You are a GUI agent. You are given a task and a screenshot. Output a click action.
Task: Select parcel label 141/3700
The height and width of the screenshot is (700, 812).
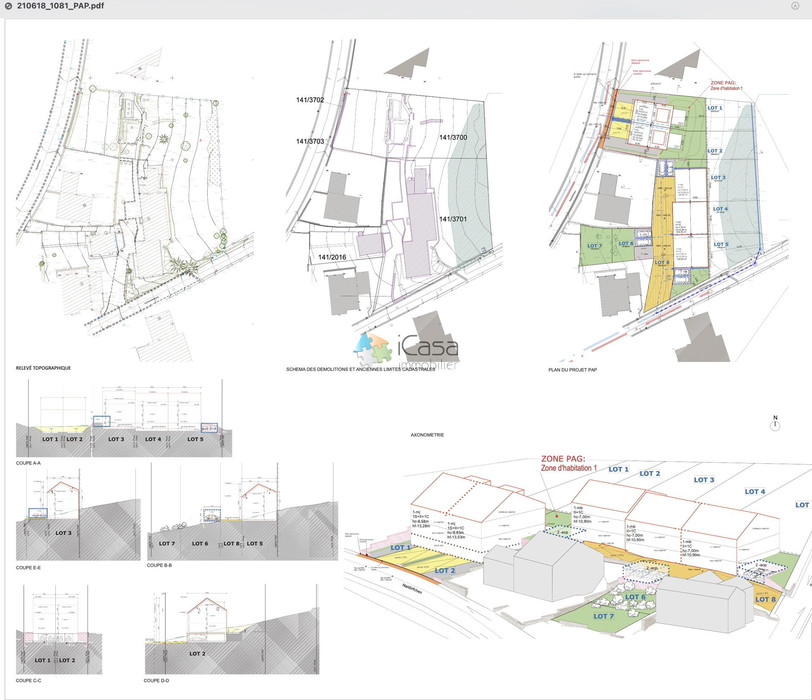click(x=453, y=136)
